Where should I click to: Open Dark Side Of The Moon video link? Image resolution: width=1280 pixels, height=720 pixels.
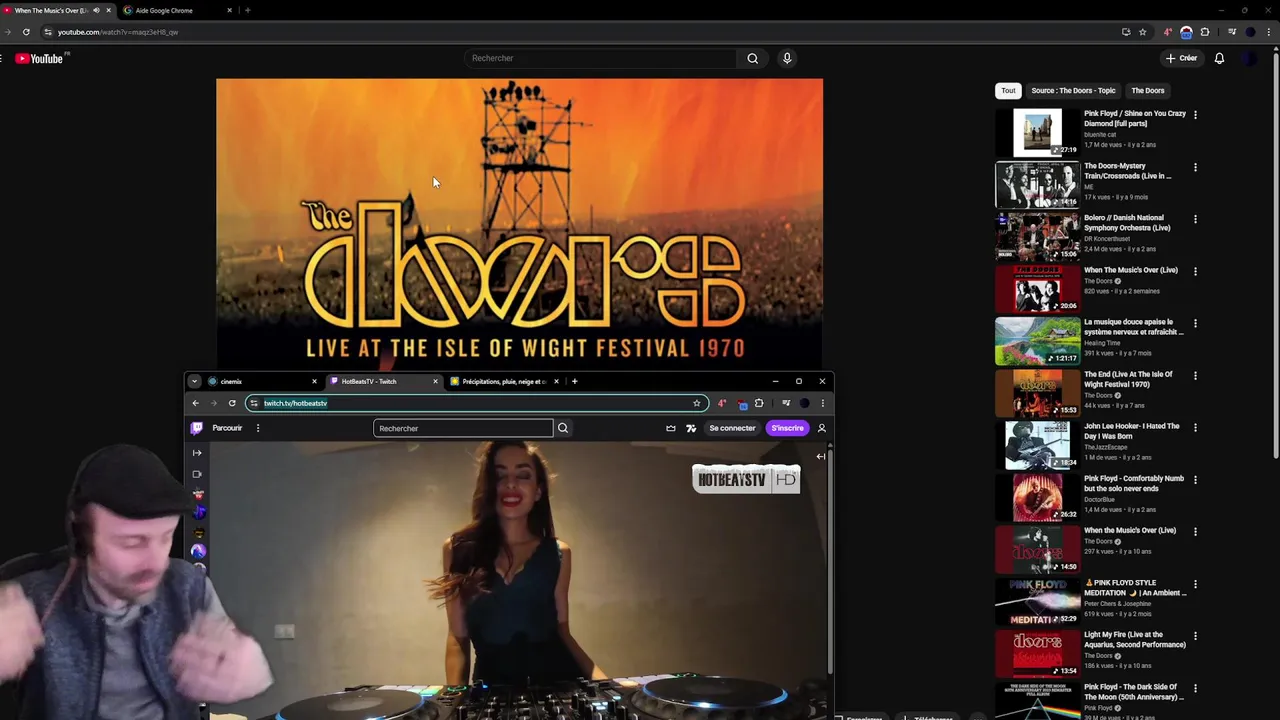(1134, 691)
